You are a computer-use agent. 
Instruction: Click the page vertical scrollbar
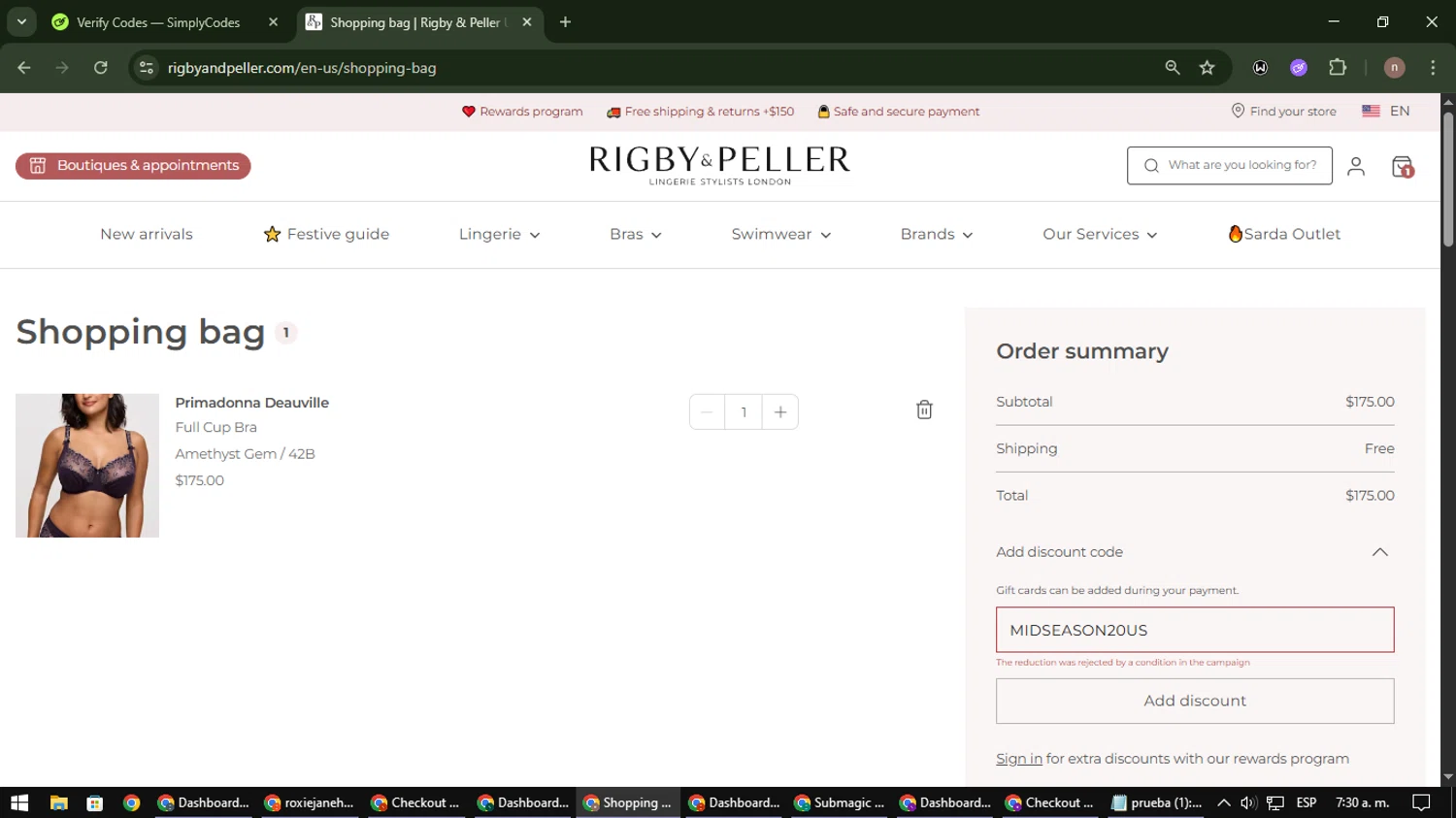(x=1448, y=180)
